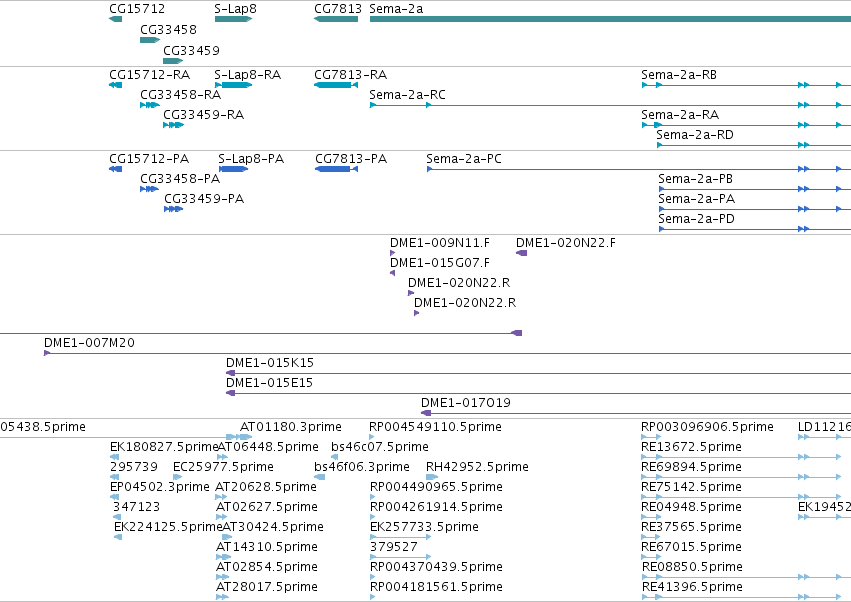Select the DME1-015E15 BAC label
Viewport: 851px width, 602px height.
click(269, 383)
